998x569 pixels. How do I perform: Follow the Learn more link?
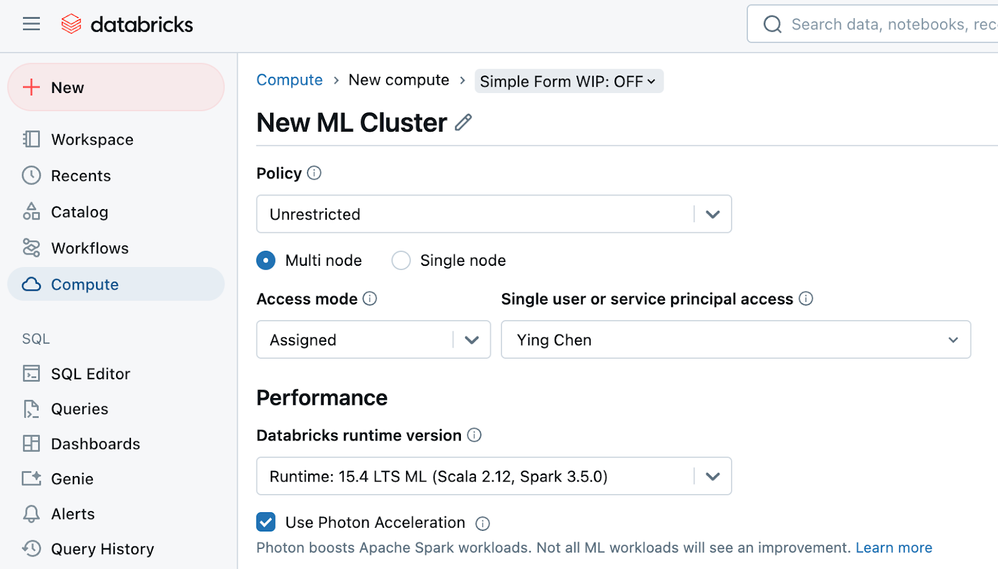[894, 548]
